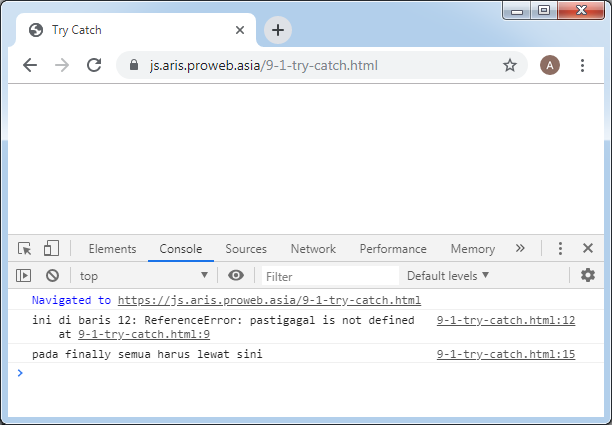Close the browser window
The width and height of the screenshot is (612, 425).
pyautogui.click(x=581, y=11)
